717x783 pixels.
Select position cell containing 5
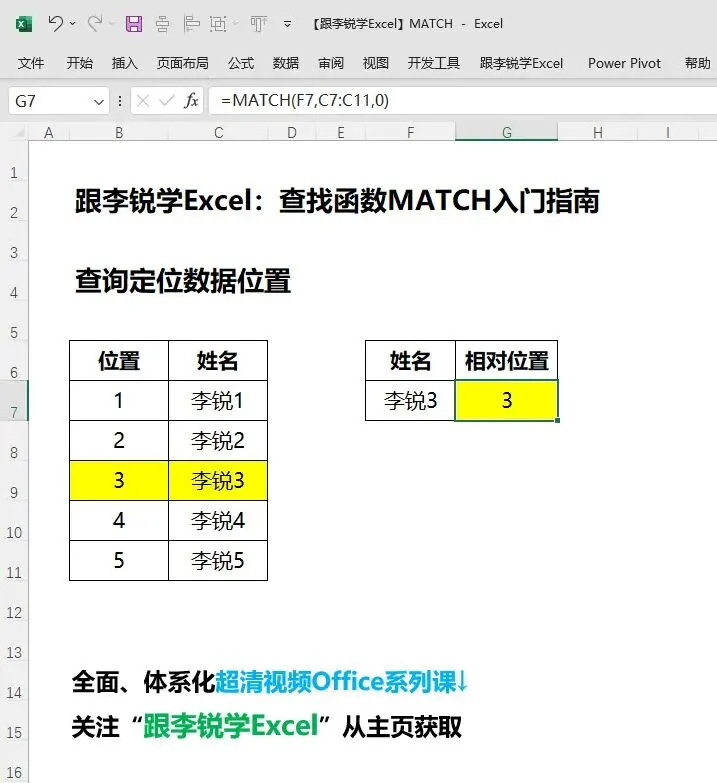119,560
